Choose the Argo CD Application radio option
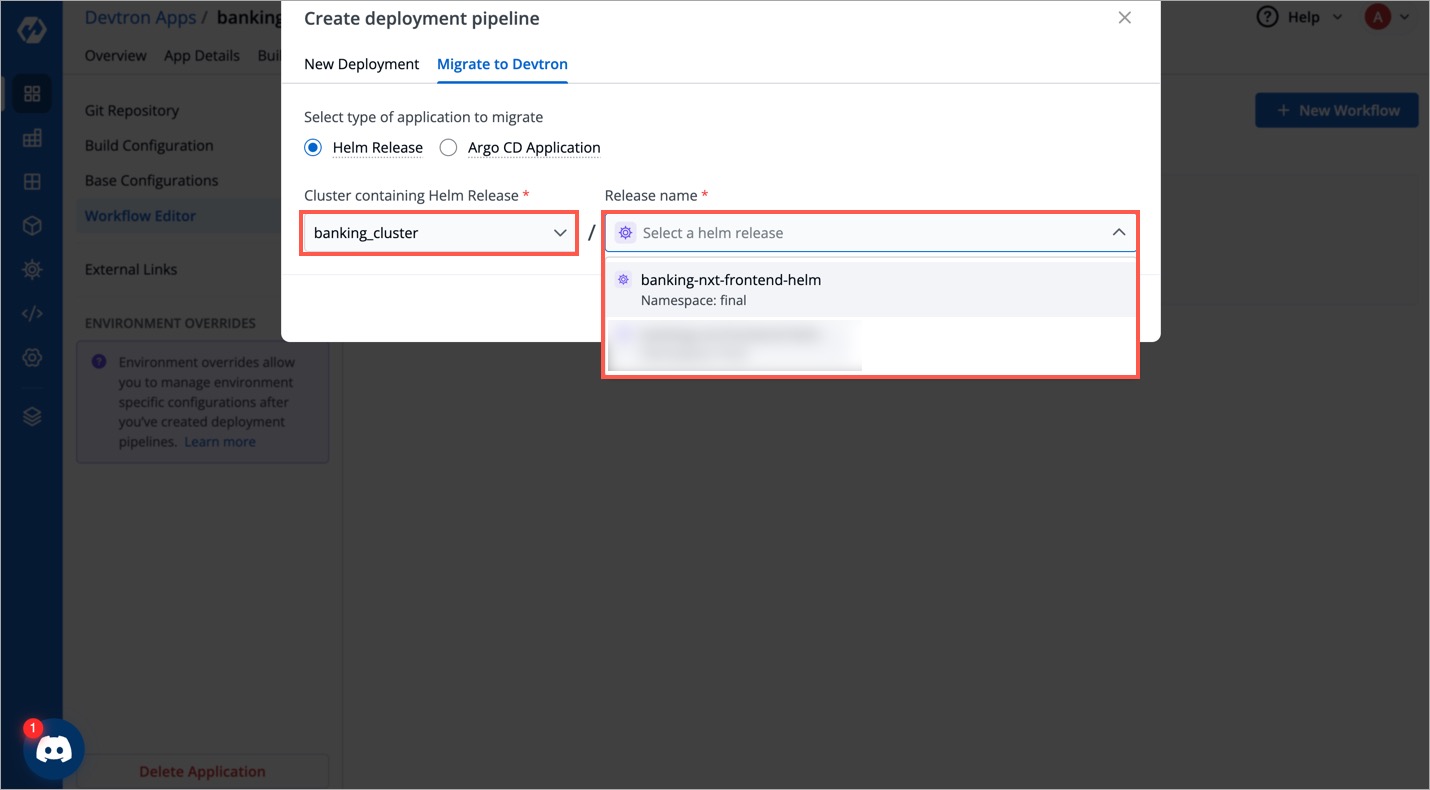This screenshot has height=790, width=1430. coord(448,147)
